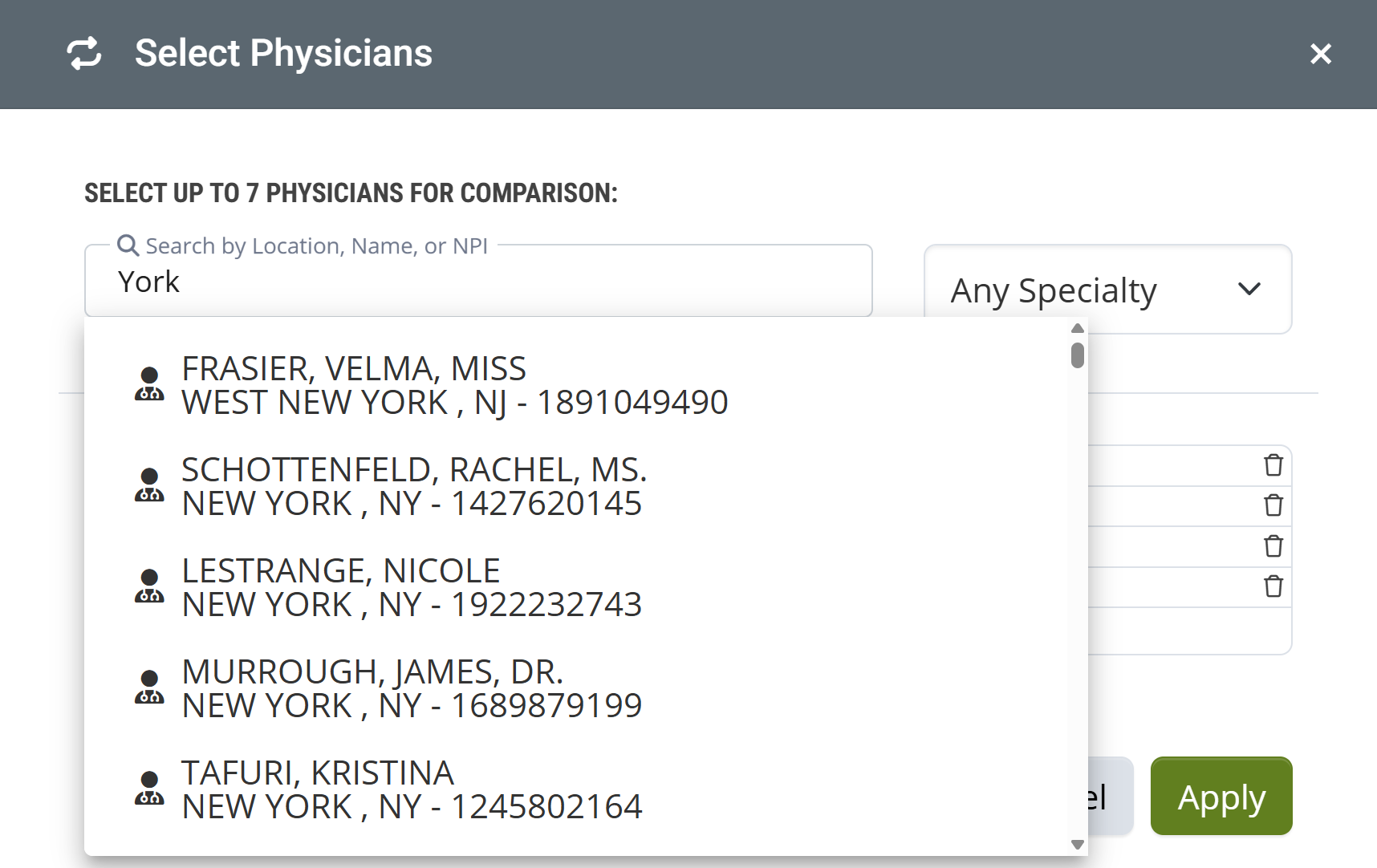
Task: Click the results list scrollbar thumb
Action: tap(1078, 355)
